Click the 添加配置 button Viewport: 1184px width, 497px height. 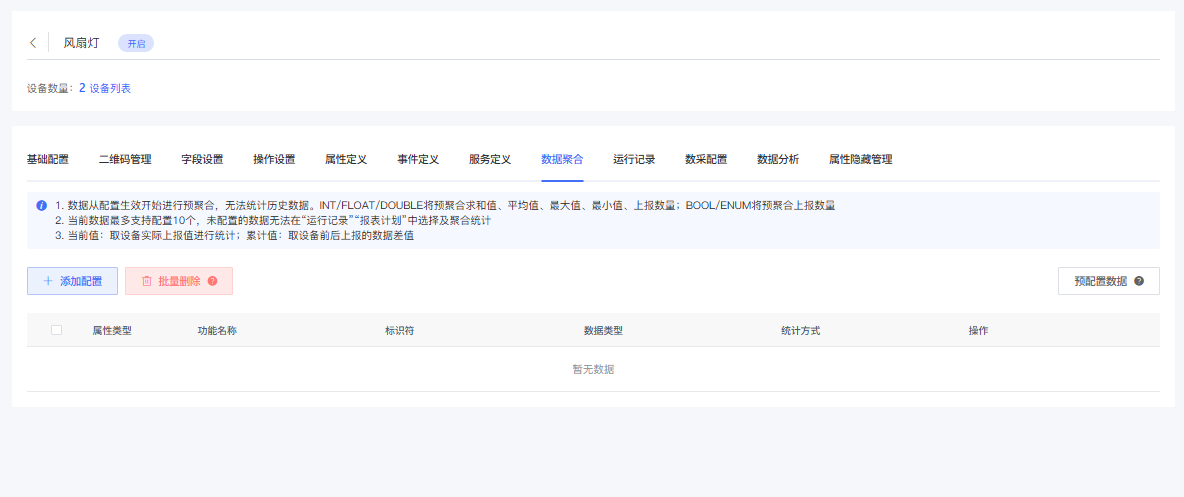pyautogui.click(x=72, y=281)
